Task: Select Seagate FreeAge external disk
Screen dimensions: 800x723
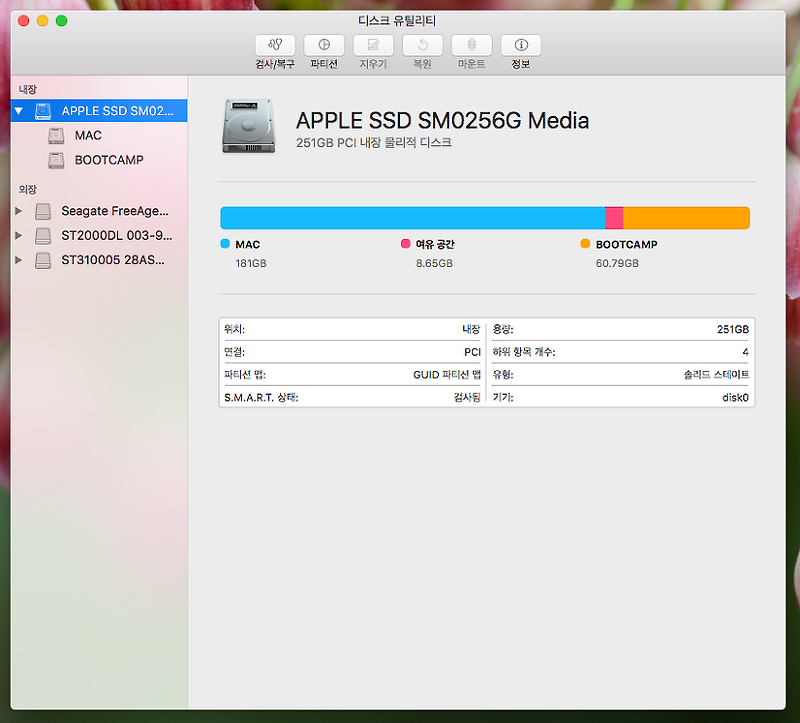Action: click(x=99, y=211)
